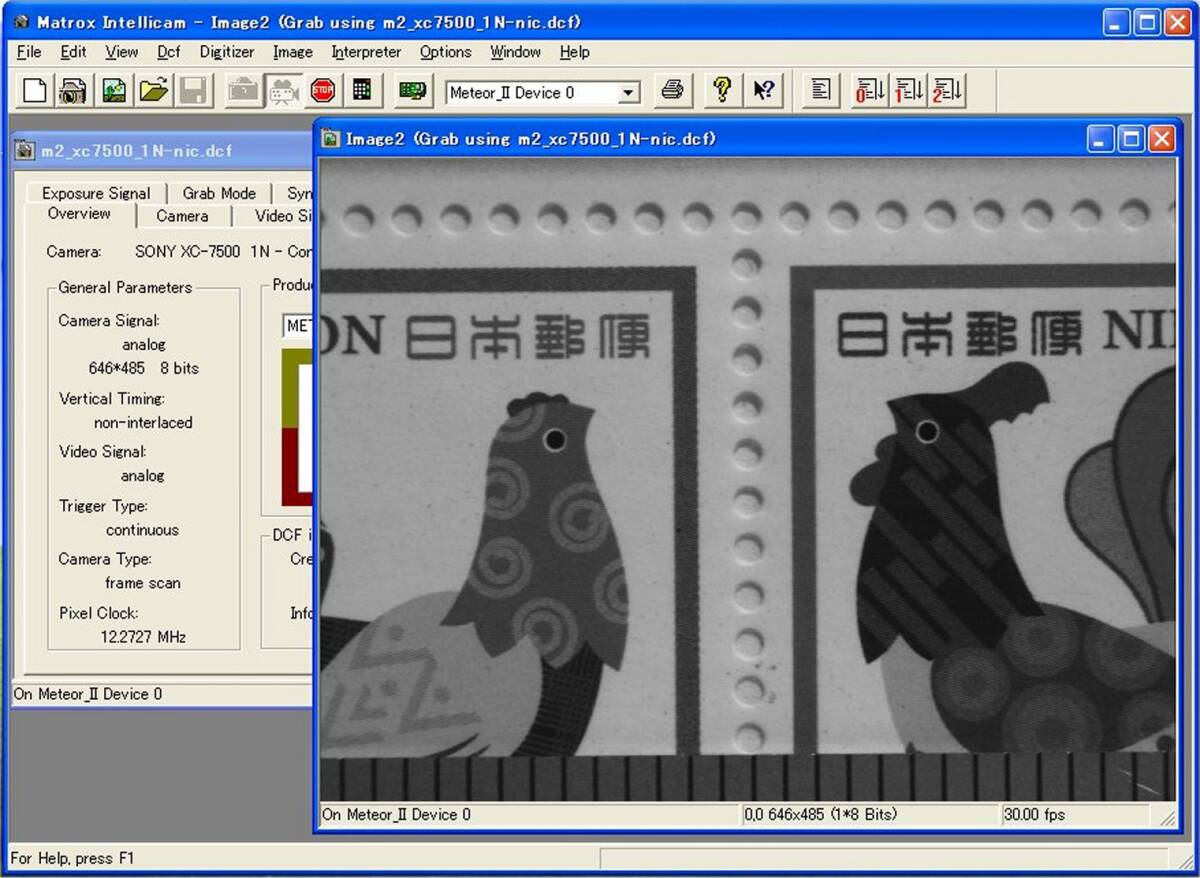Click the red STOP grab icon
Screen dimensions: 1200x878
pos(322,92)
